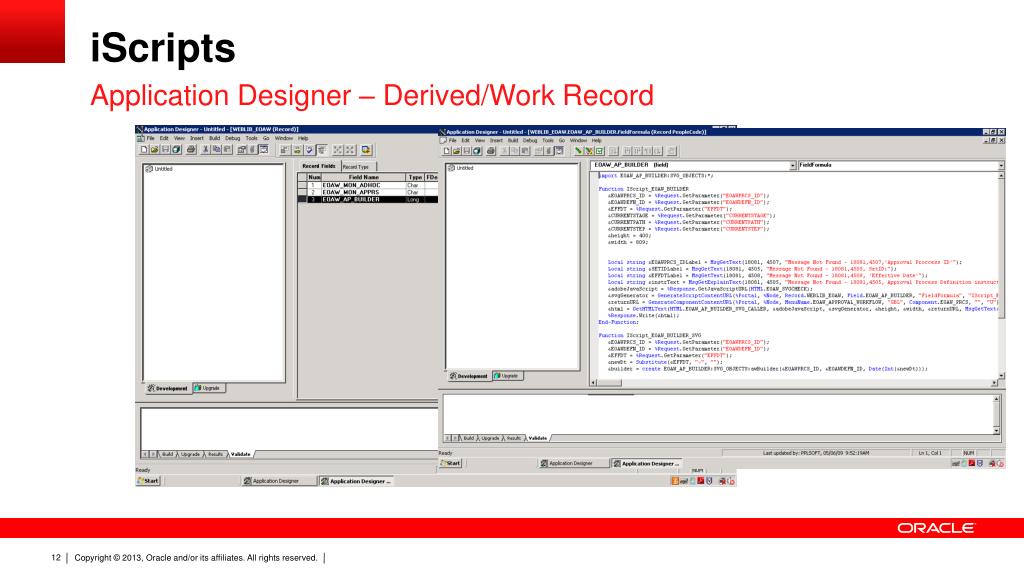
Task: Click inside the PeopleCode editor text area
Action: click(x=797, y=274)
